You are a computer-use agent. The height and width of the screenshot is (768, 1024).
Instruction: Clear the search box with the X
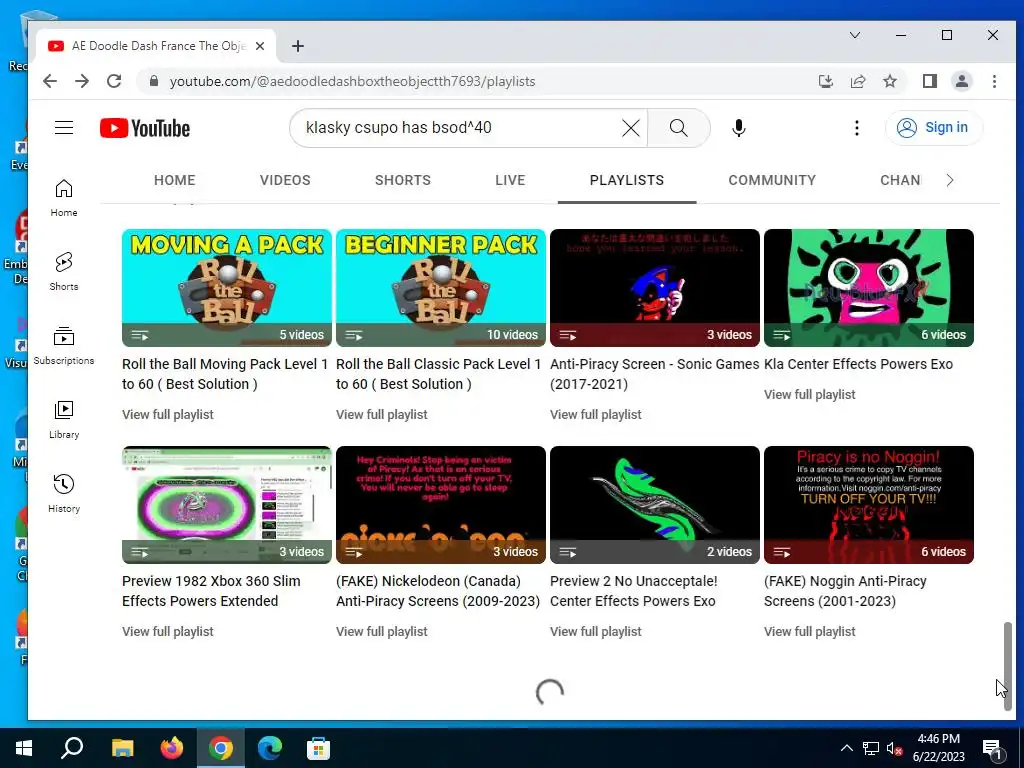pos(631,128)
